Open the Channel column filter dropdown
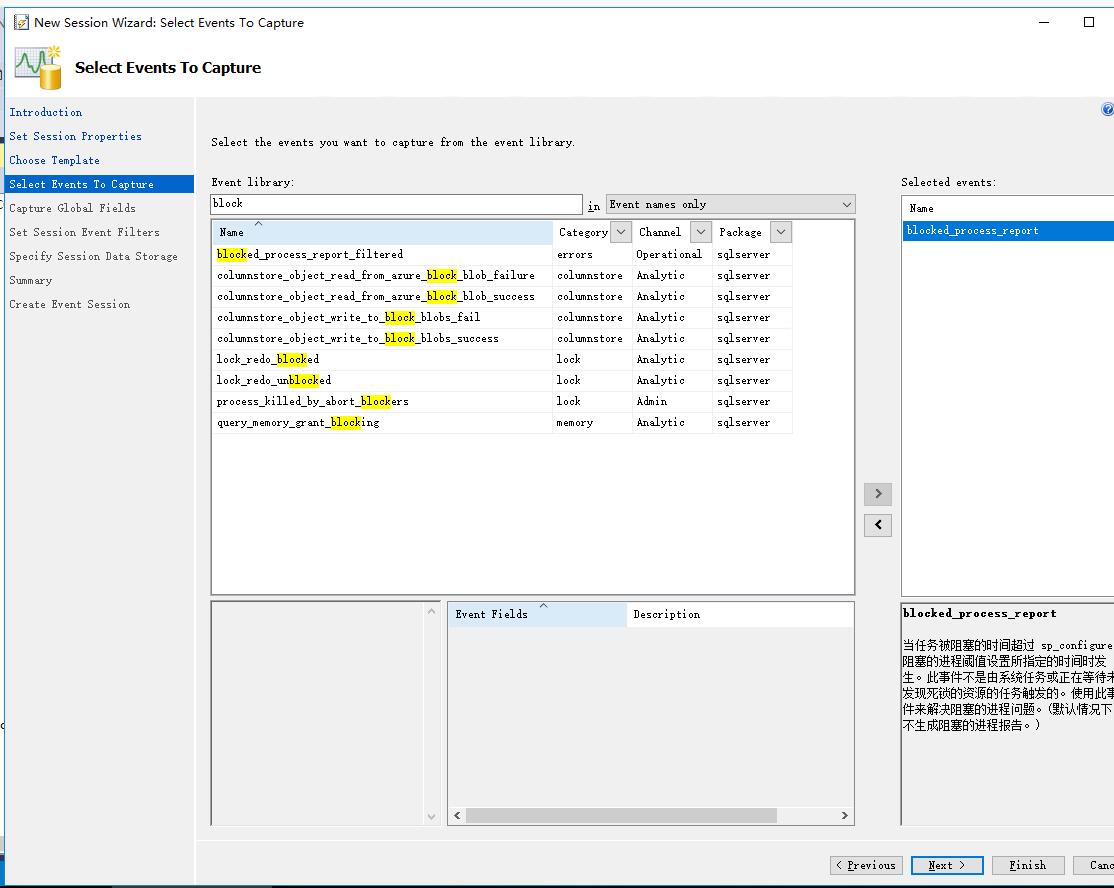 click(701, 232)
